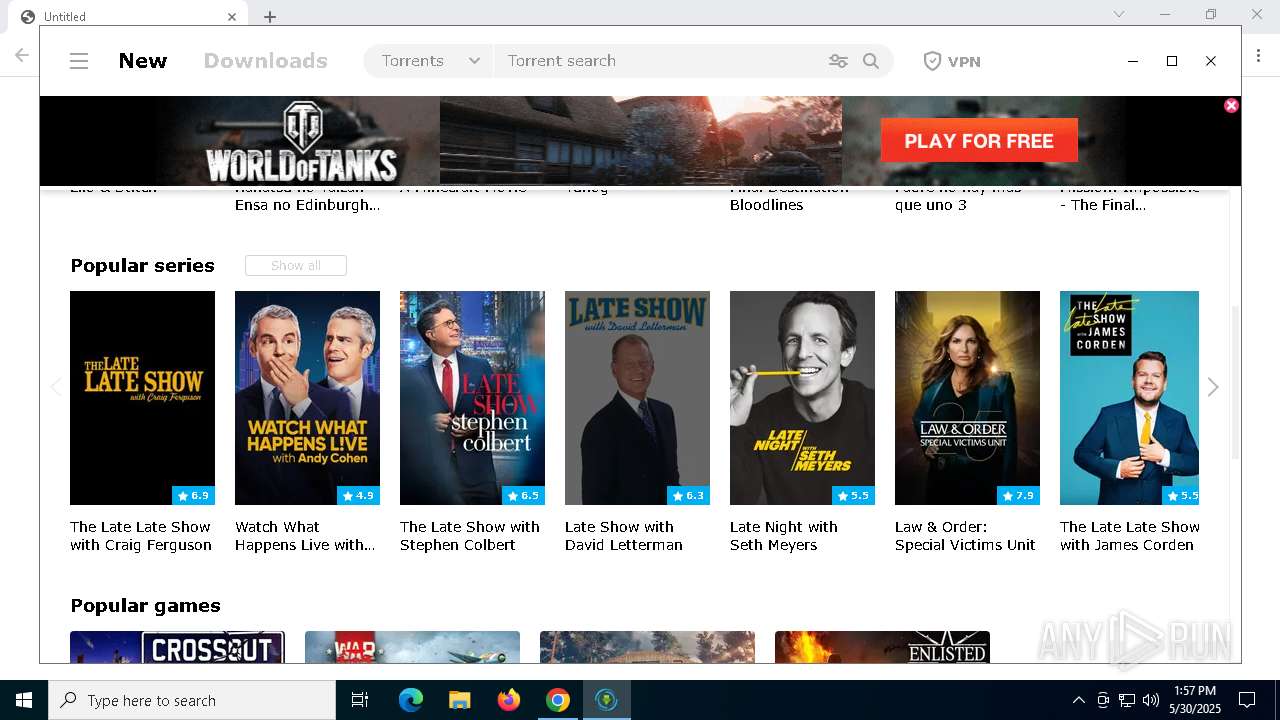Click title 'Late Night with Seth Meyers'
Image resolution: width=1280 pixels, height=720 pixels.
(784, 536)
